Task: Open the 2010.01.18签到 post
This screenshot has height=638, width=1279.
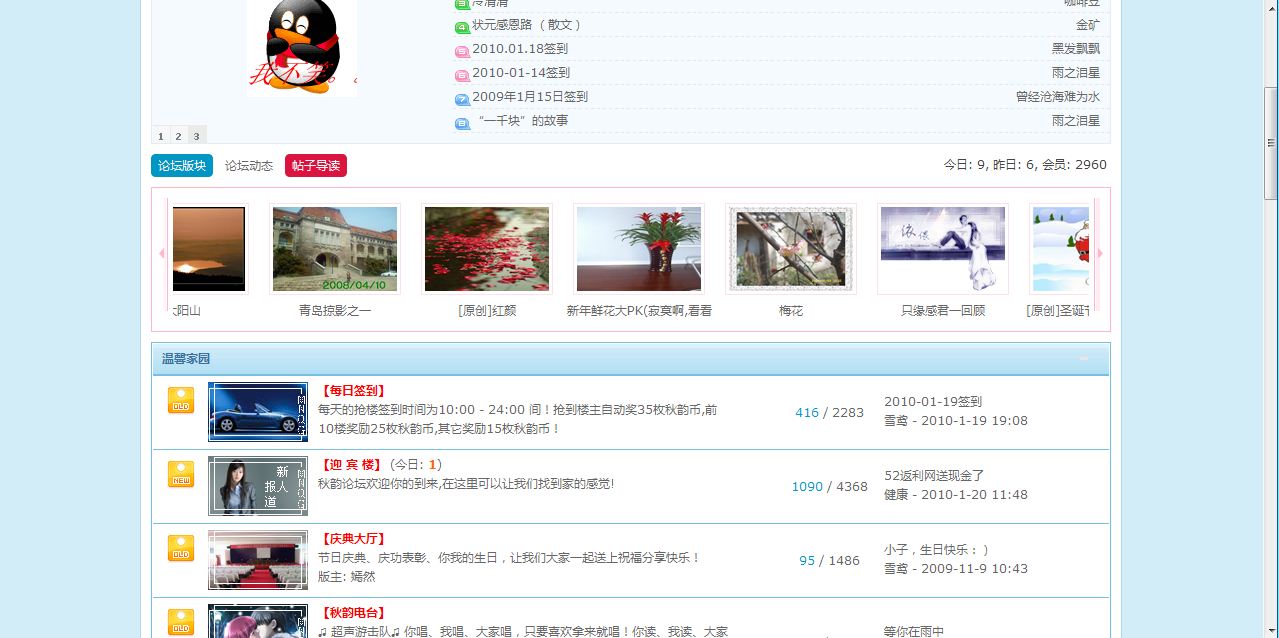Action: [x=520, y=49]
